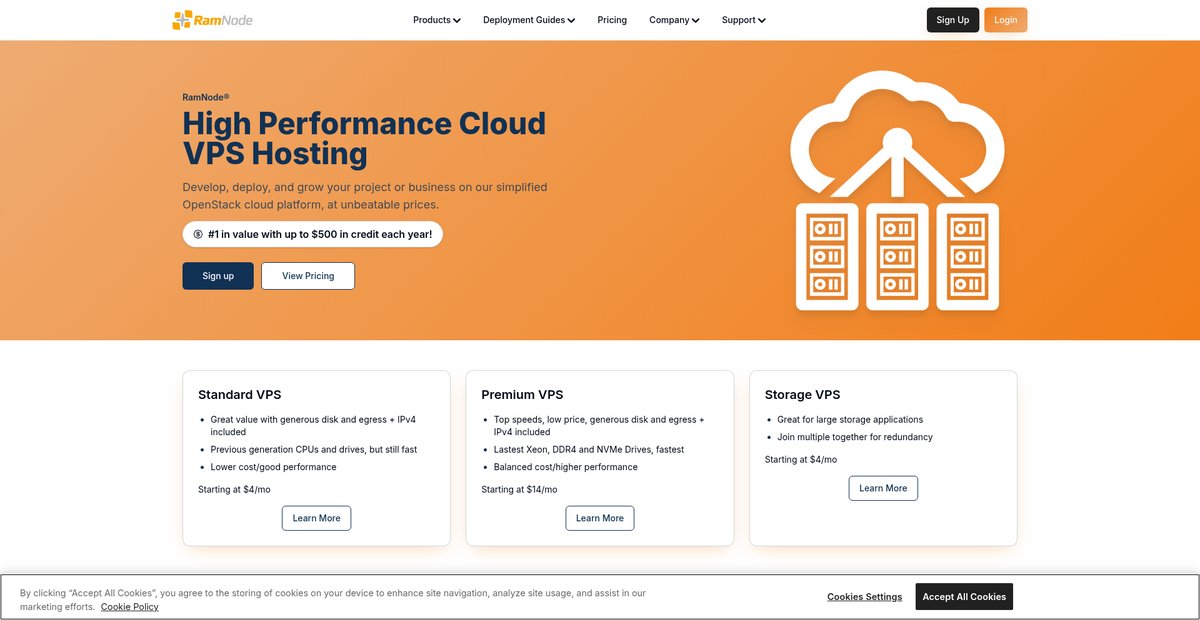Click the Premium VPS card heading
This screenshot has width=1200, height=620.
pyautogui.click(x=522, y=395)
